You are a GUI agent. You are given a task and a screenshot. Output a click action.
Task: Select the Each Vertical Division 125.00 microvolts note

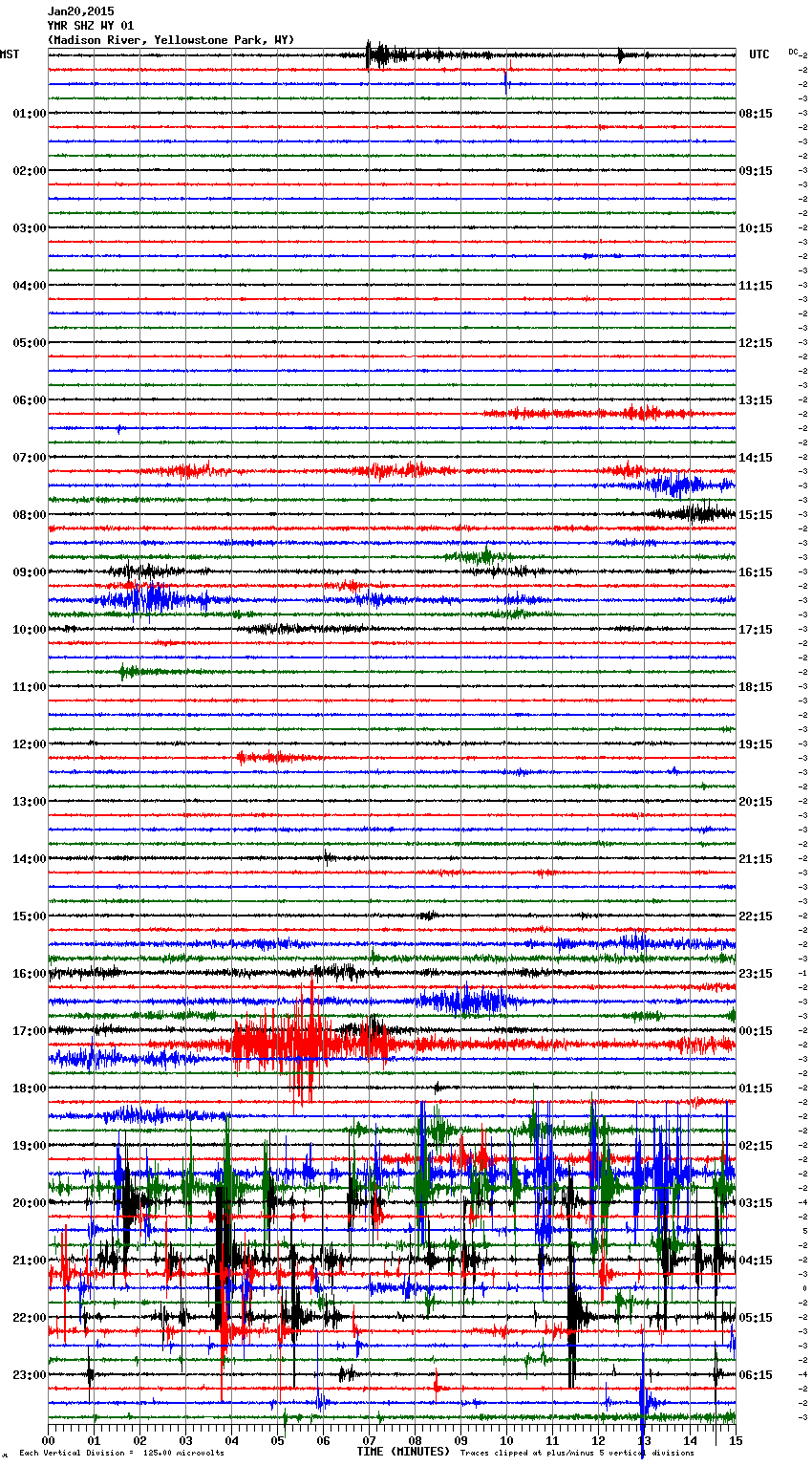(121, 1453)
